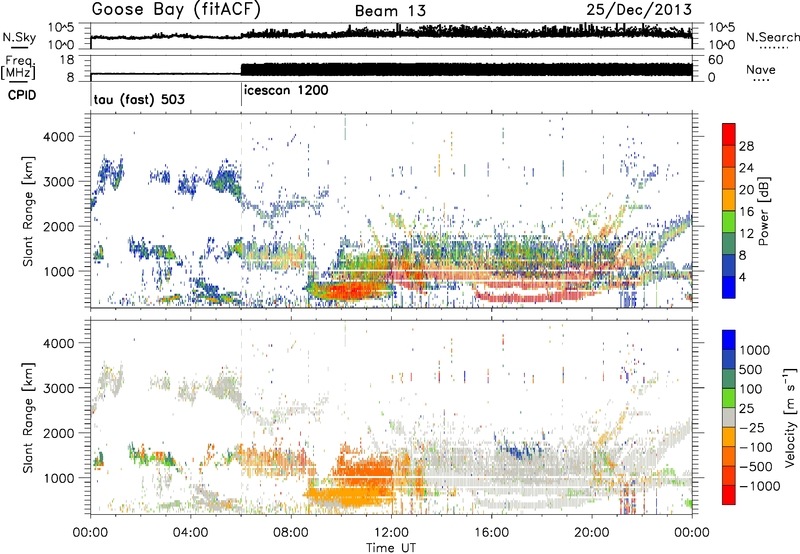The image size is (800, 554).
Task: Click the "500" tick on Velocity colorbar
Action: click(x=751, y=369)
